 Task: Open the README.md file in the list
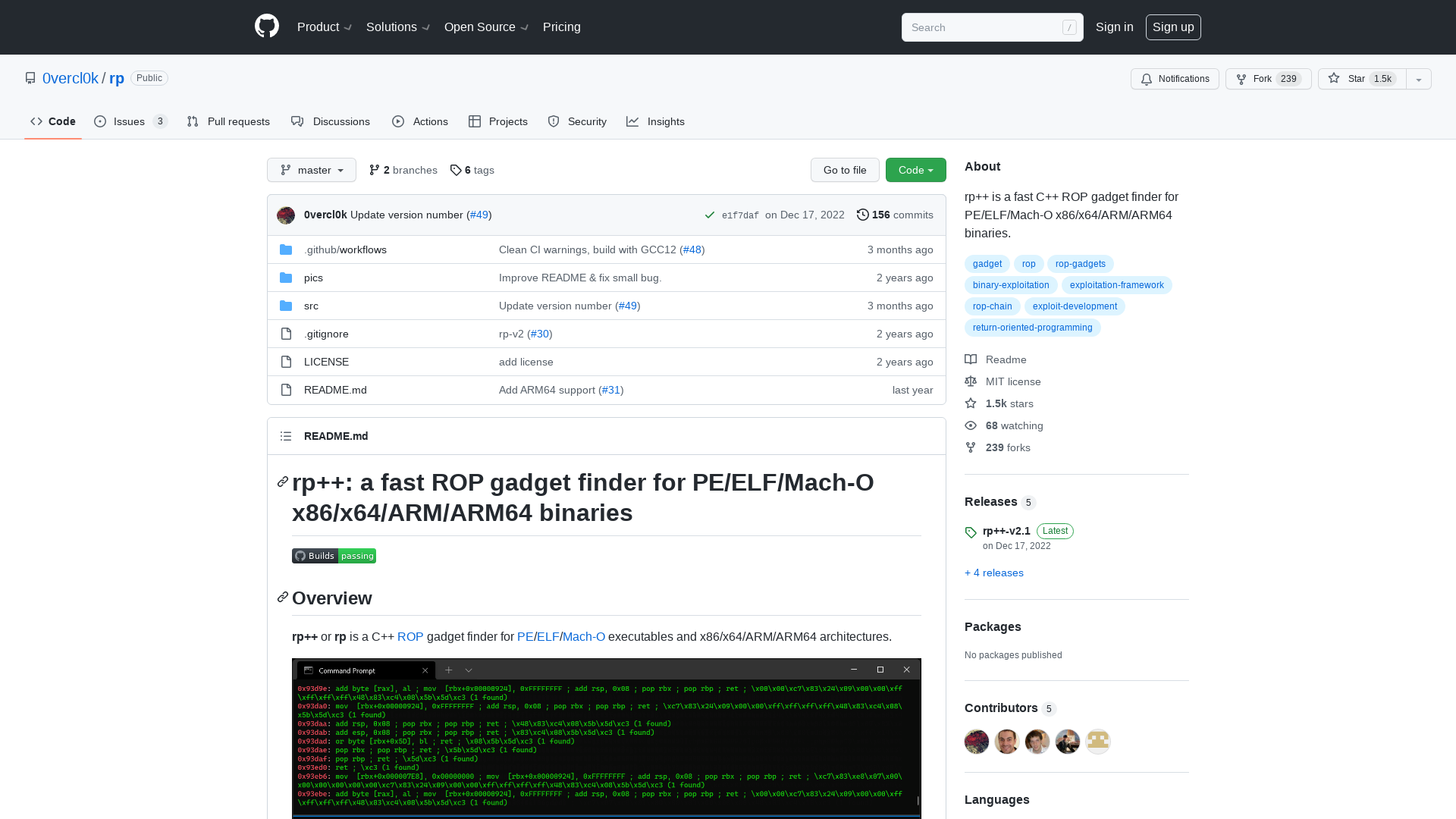click(x=335, y=390)
